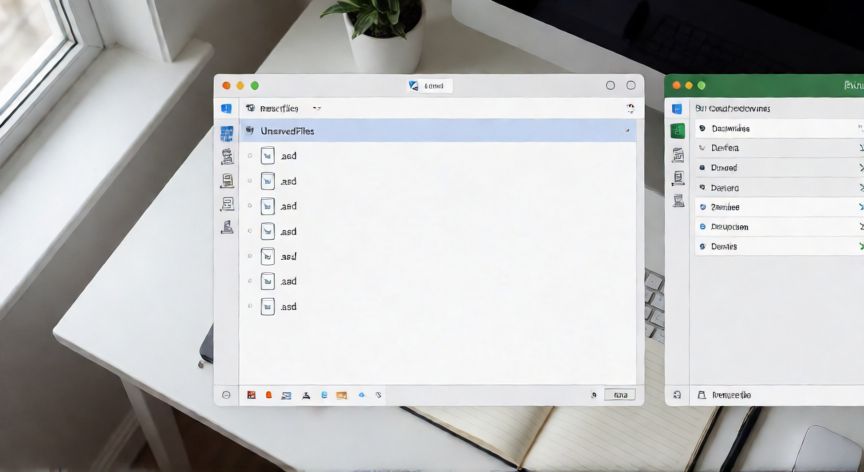Viewport: 864px width, 472px height.
Task: Expand the blue chevron on the 2ambee row
Action: click(861, 207)
